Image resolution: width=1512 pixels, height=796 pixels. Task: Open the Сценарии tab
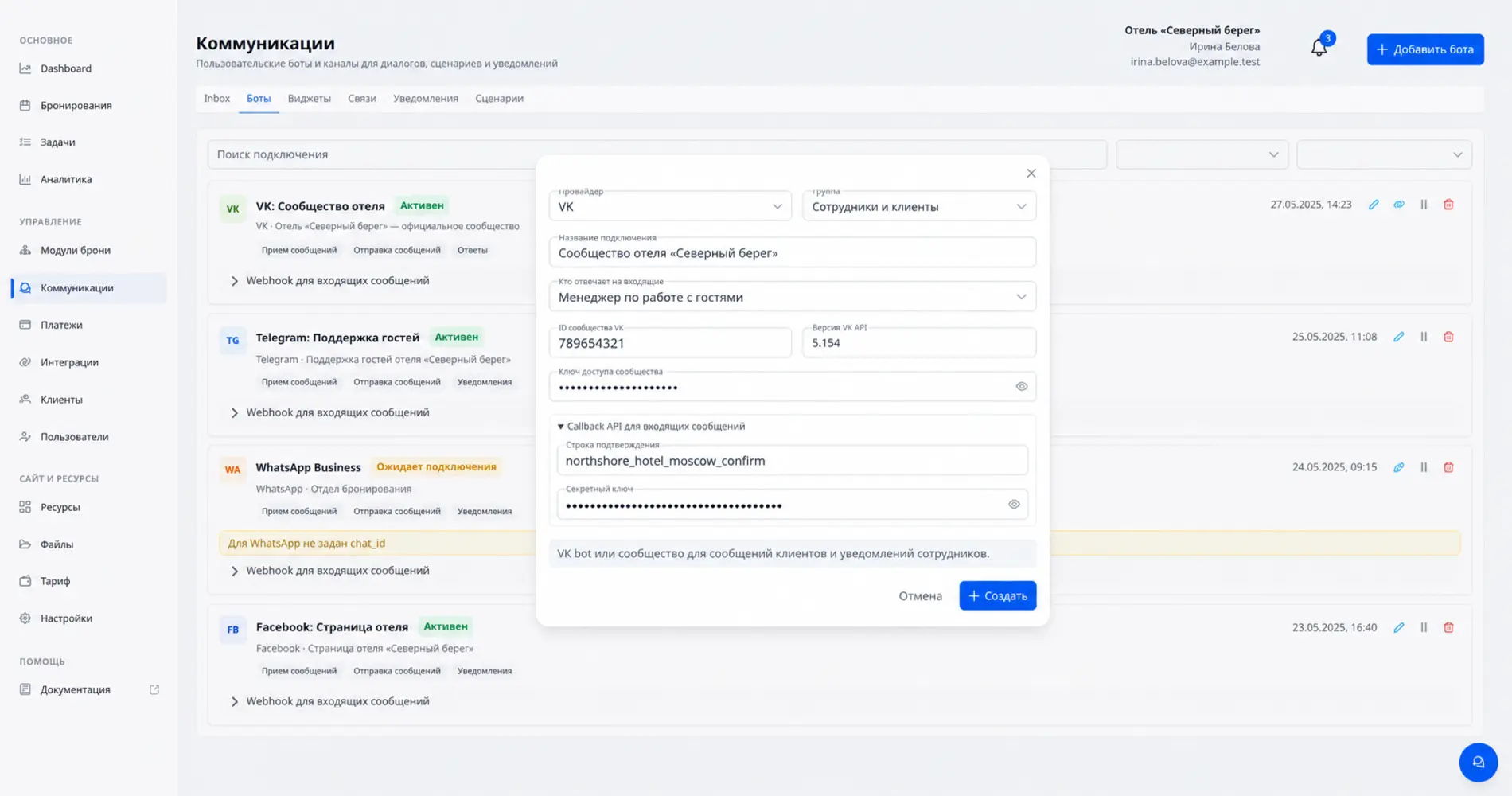(499, 99)
